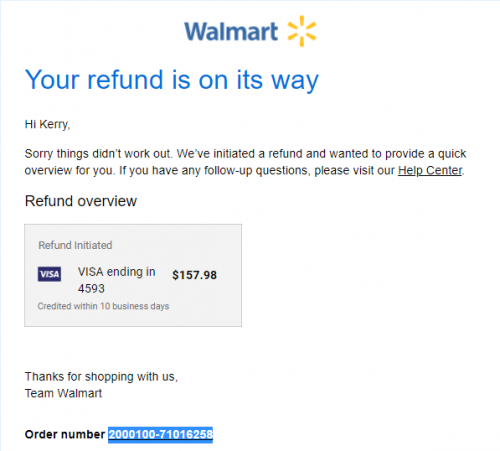This screenshot has width=500, height=451.
Task: Click the "Team Walmart" signature
Action: coord(63,393)
